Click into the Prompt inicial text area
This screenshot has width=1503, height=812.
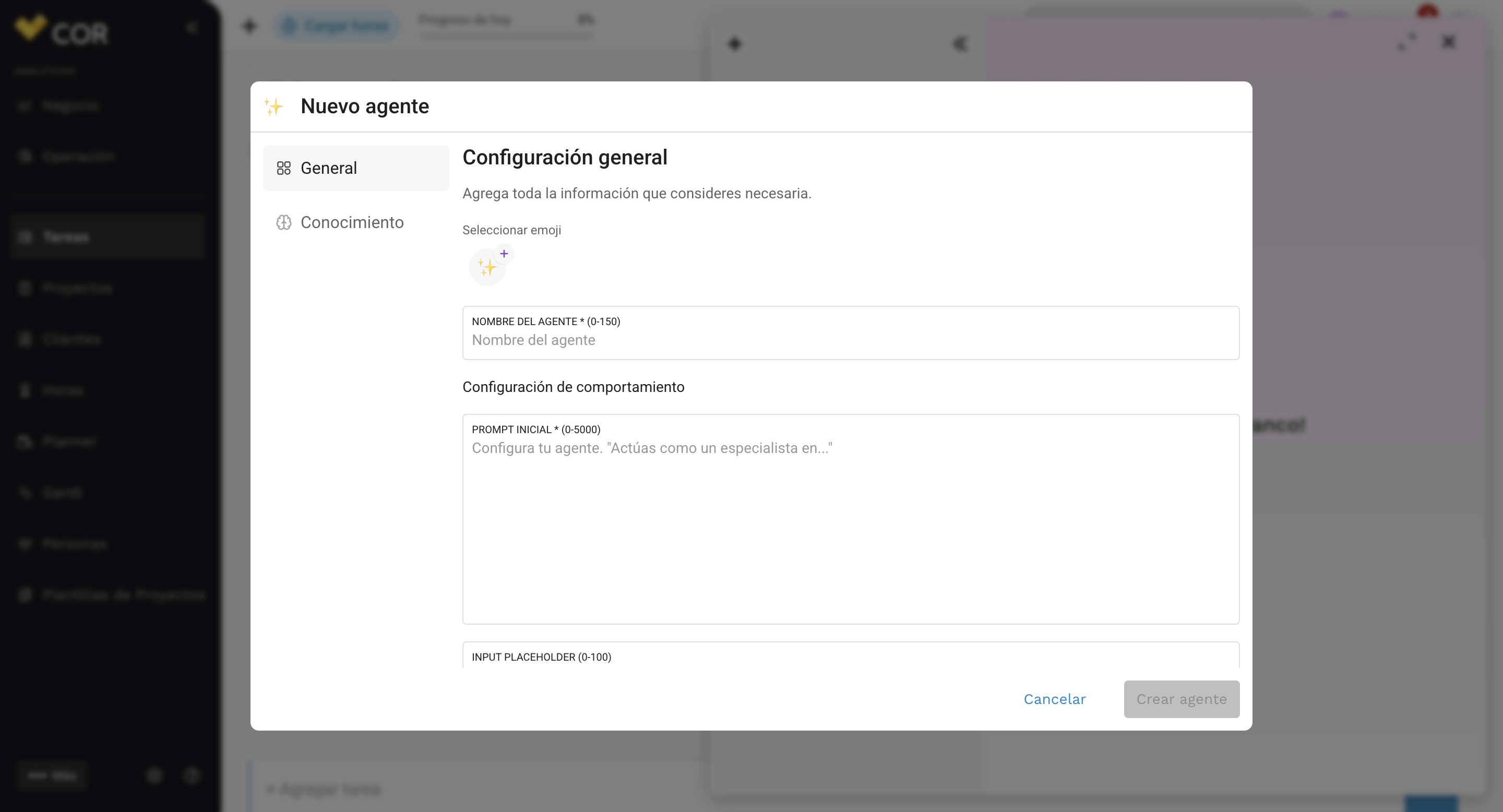(851, 519)
